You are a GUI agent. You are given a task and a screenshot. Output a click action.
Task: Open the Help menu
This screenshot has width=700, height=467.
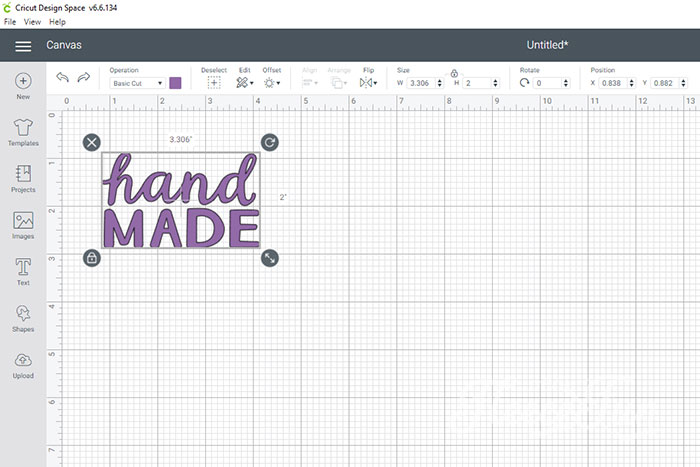(x=57, y=22)
